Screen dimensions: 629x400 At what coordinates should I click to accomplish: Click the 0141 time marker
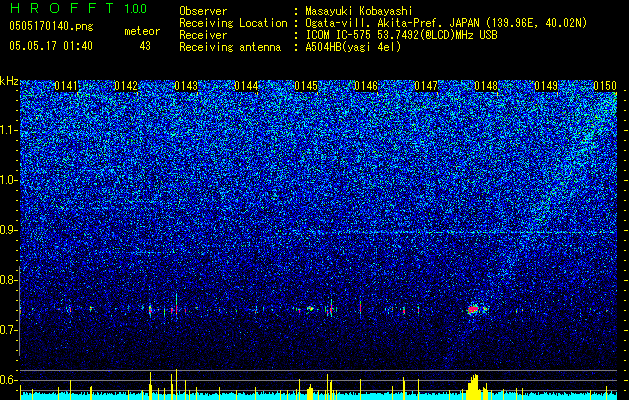[x=66, y=86]
